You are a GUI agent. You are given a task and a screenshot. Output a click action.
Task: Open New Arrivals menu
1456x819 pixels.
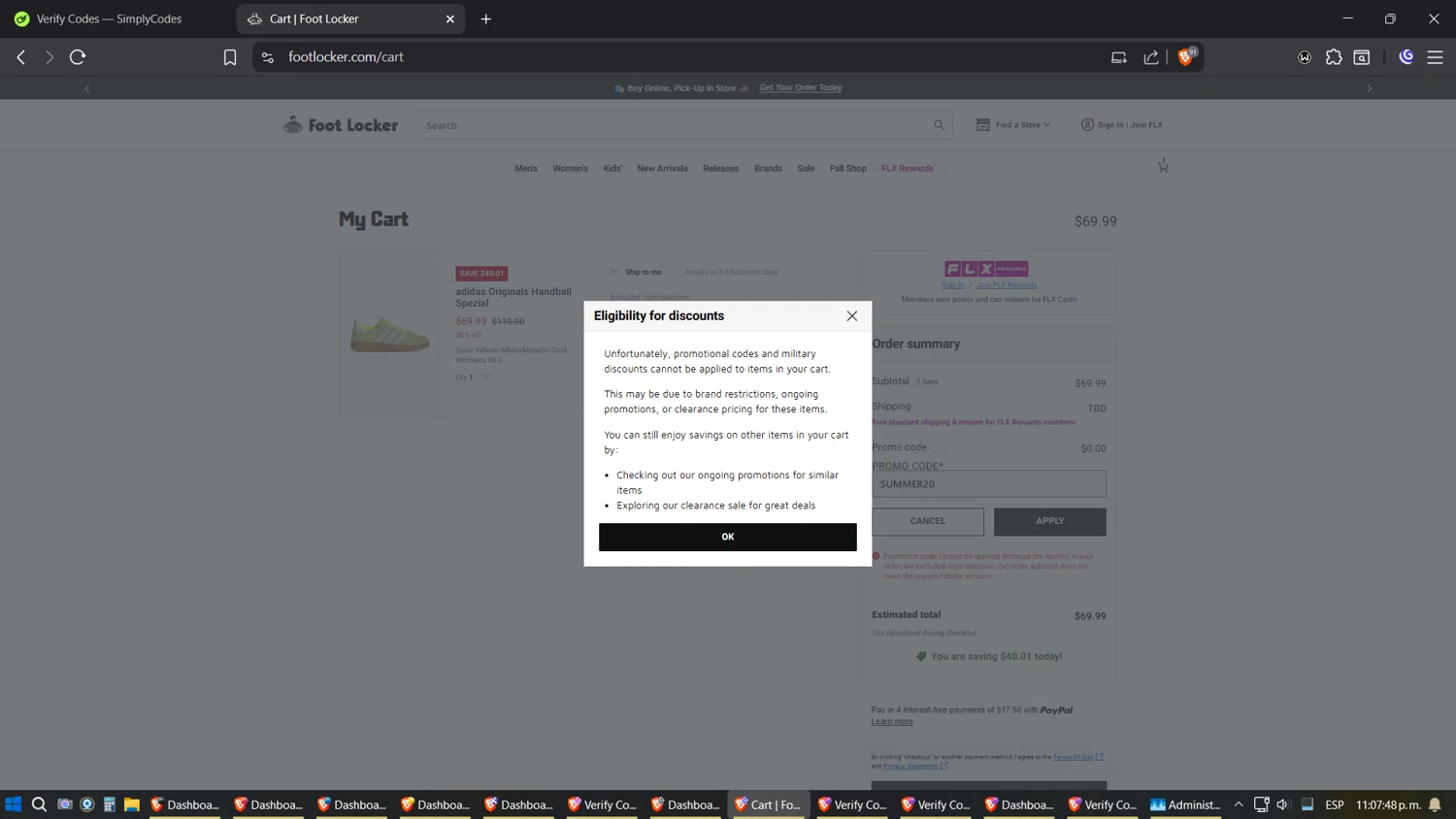pyautogui.click(x=662, y=169)
